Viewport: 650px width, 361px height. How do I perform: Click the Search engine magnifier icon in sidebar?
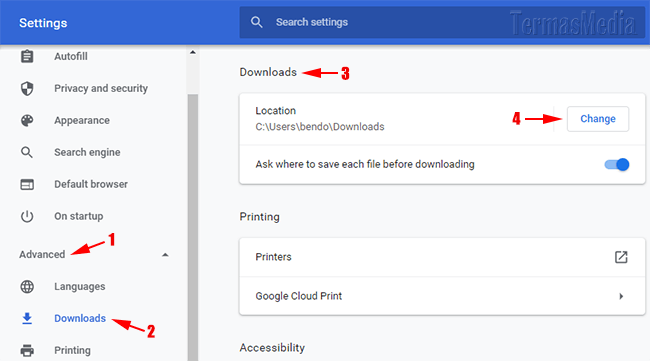tap(27, 152)
